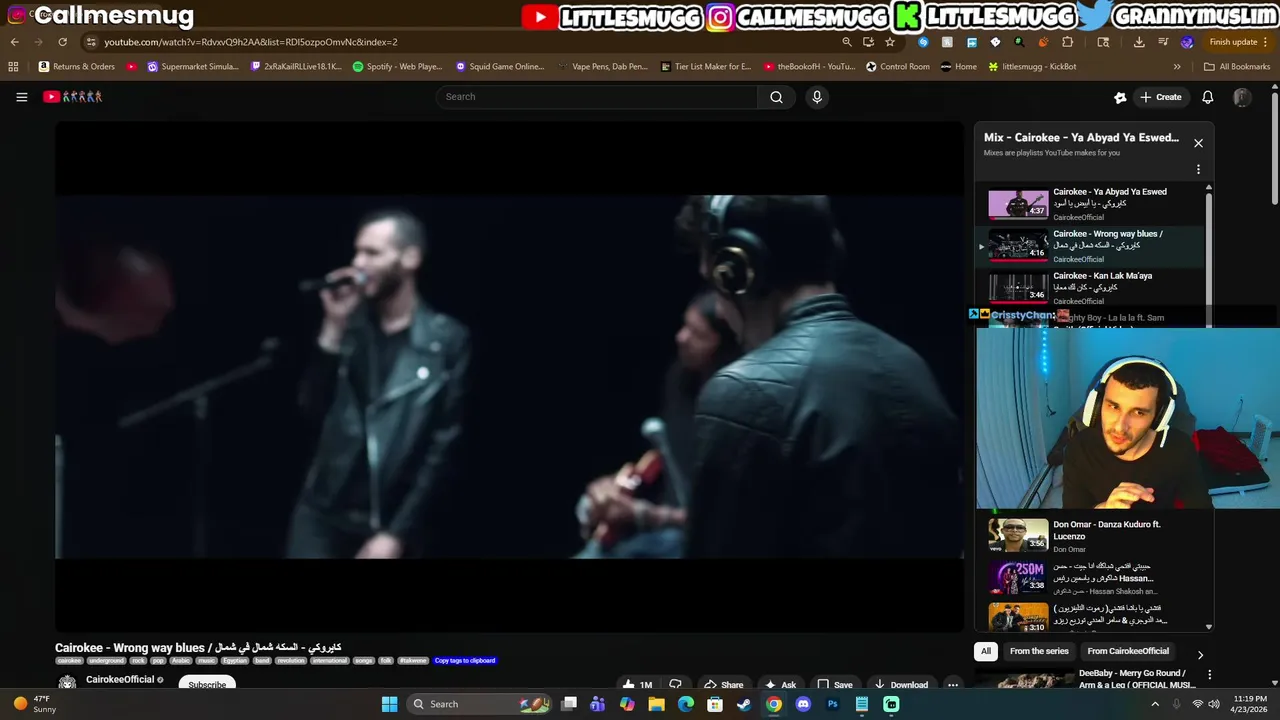Select From CairokeeOfficial chip
The width and height of the screenshot is (1280, 720).
click(1128, 651)
